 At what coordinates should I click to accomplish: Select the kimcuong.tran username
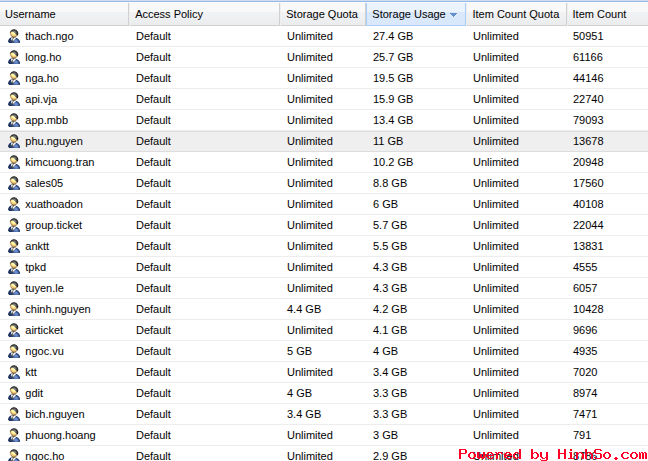[x=59, y=162]
